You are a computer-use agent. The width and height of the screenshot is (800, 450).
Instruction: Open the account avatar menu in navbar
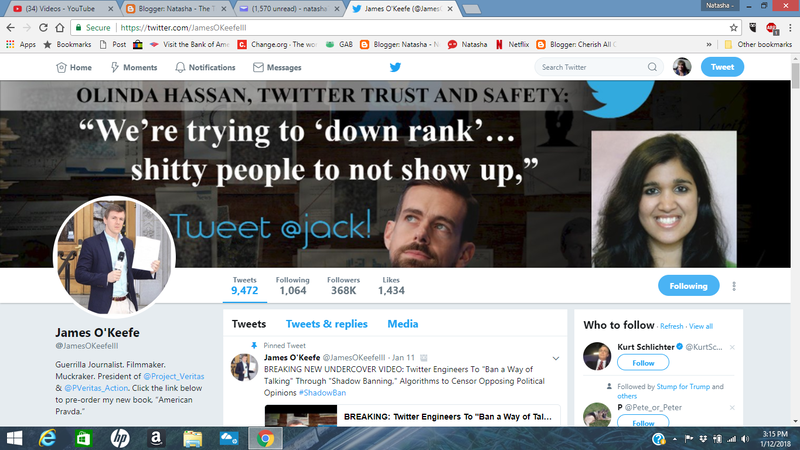click(x=682, y=67)
